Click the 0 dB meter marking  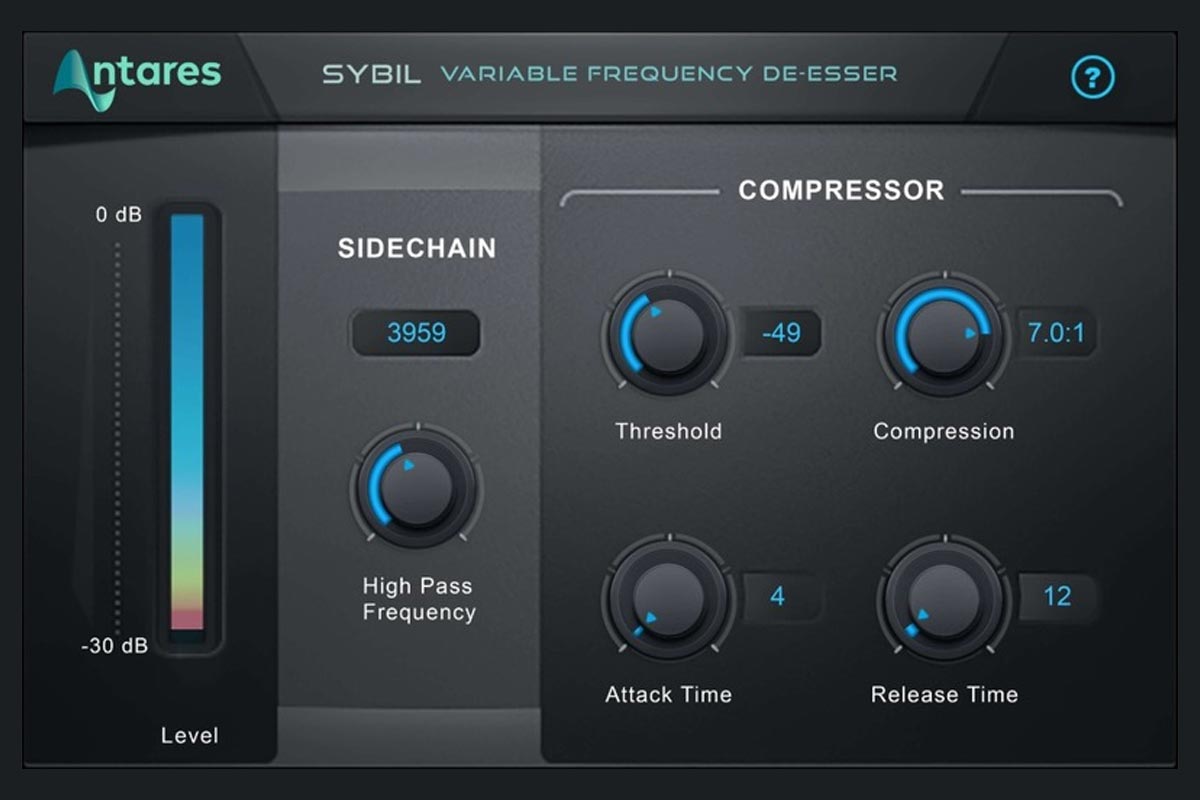point(119,214)
